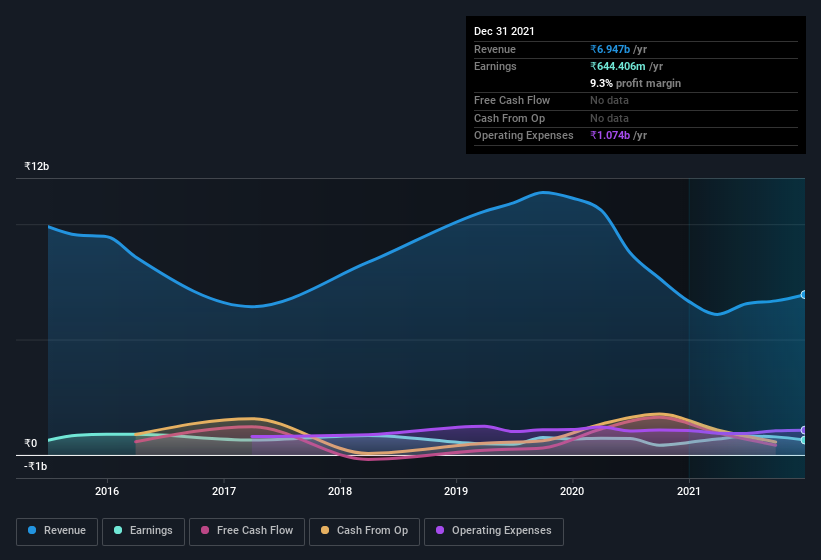Click the Operating Expenses purple endpoint marker
Screen dimensions: 821x560
click(x=804, y=430)
